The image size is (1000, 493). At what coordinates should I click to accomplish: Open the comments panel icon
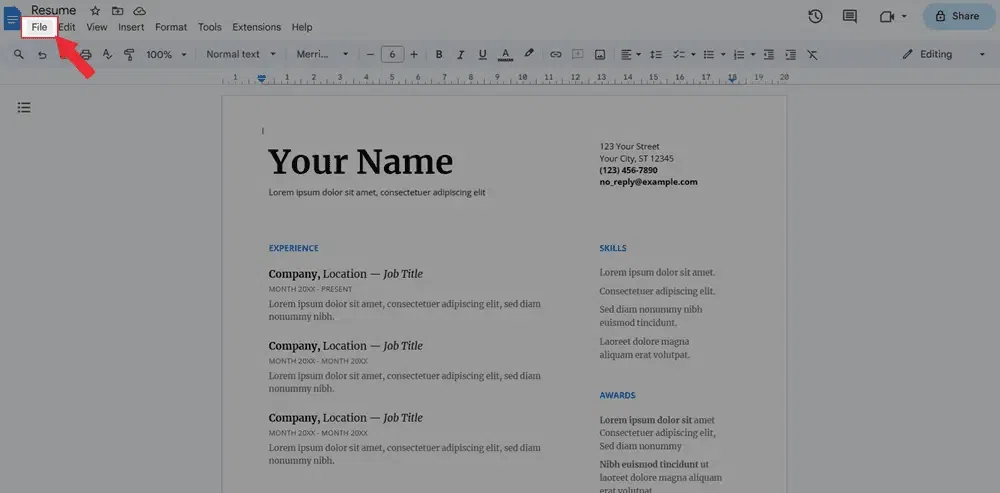coord(849,17)
